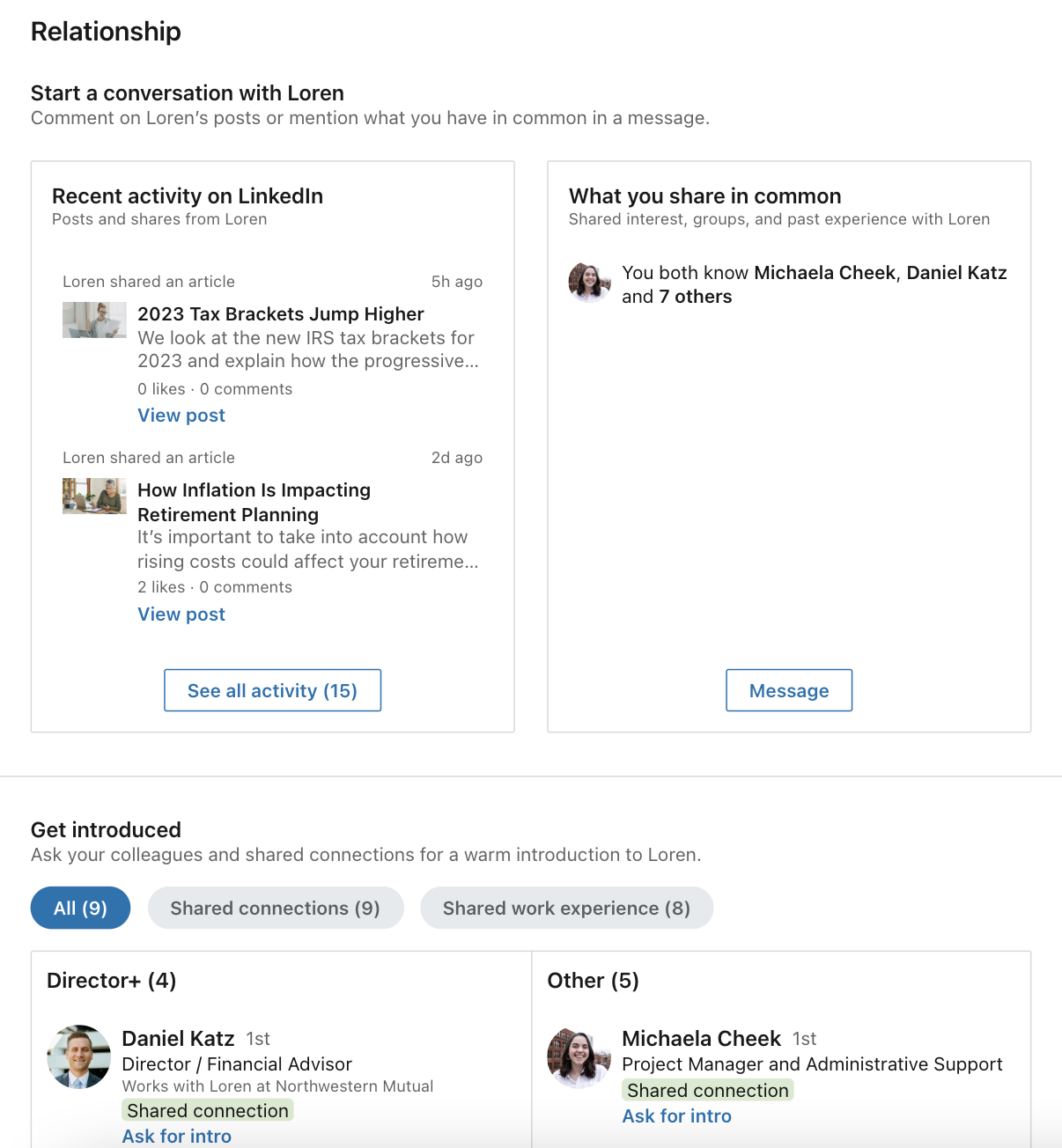The width and height of the screenshot is (1062, 1148).
Task: Ask Michaela Cheek for an intro
Action: tap(677, 1116)
